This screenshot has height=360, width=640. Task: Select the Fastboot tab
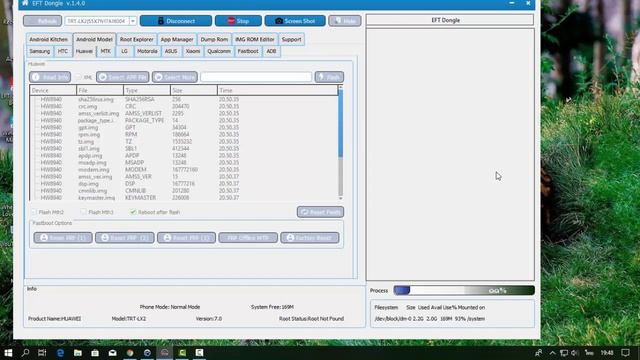(x=248, y=51)
